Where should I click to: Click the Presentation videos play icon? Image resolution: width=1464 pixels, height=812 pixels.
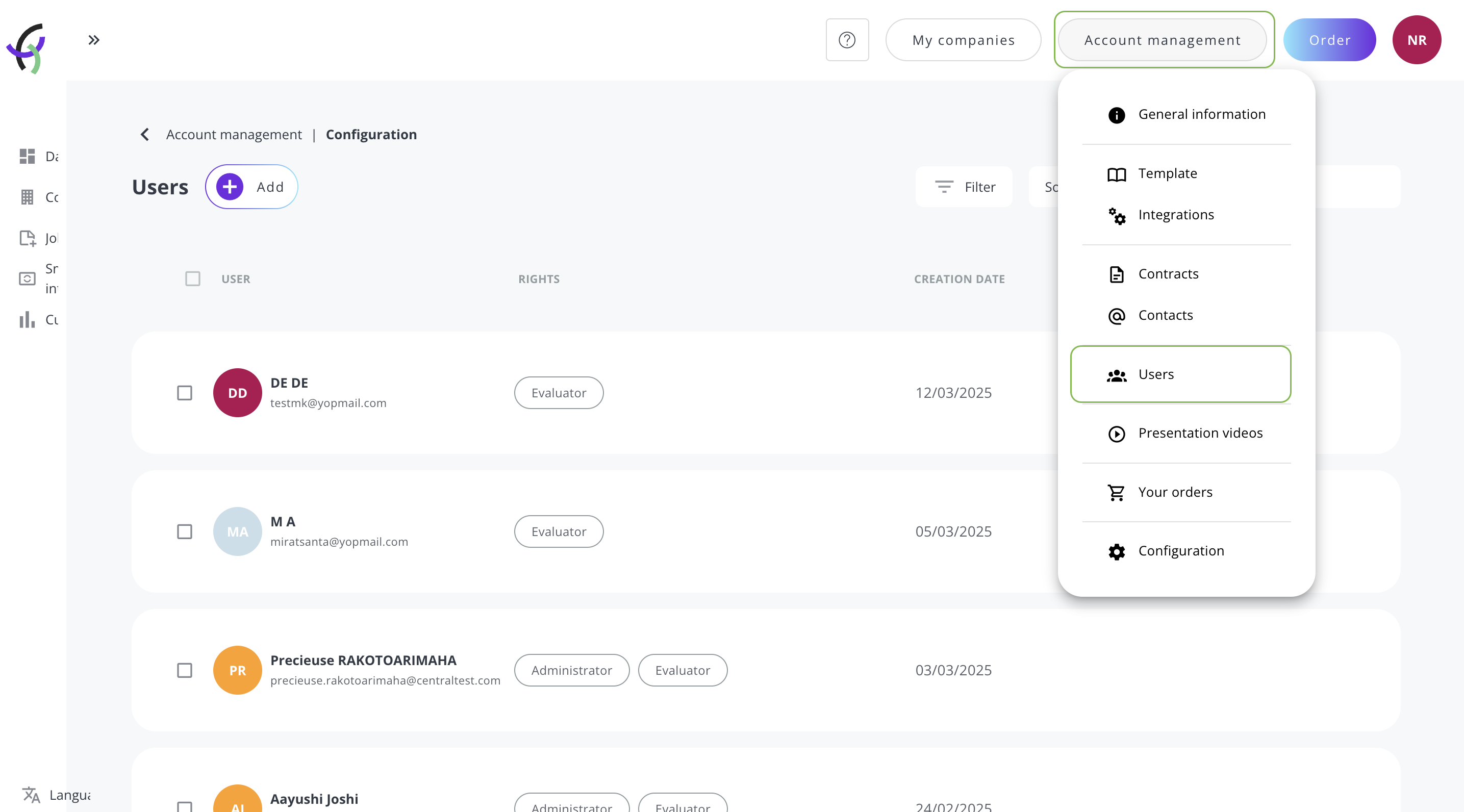[x=1116, y=434]
